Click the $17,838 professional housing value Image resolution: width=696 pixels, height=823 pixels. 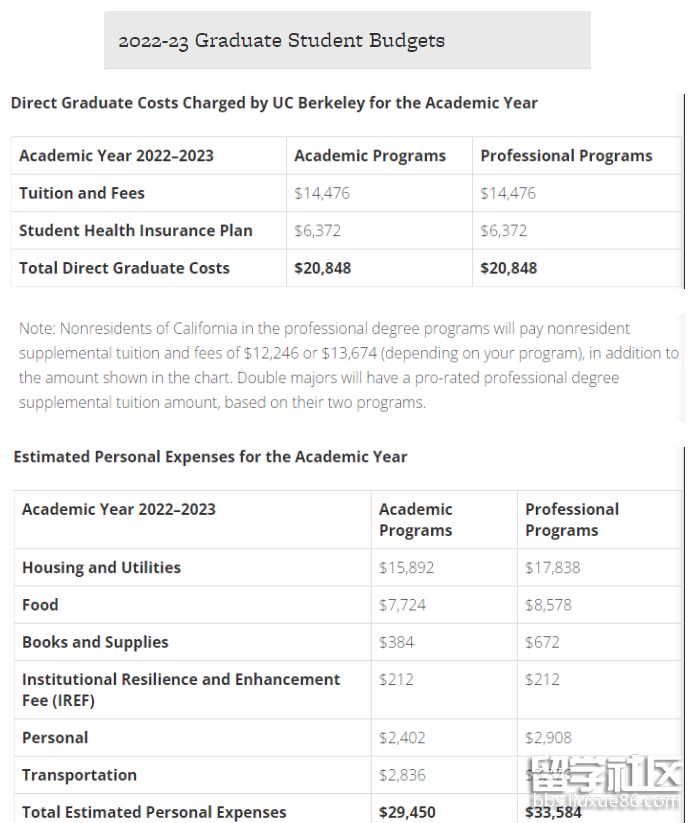pyautogui.click(x=552, y=568)
